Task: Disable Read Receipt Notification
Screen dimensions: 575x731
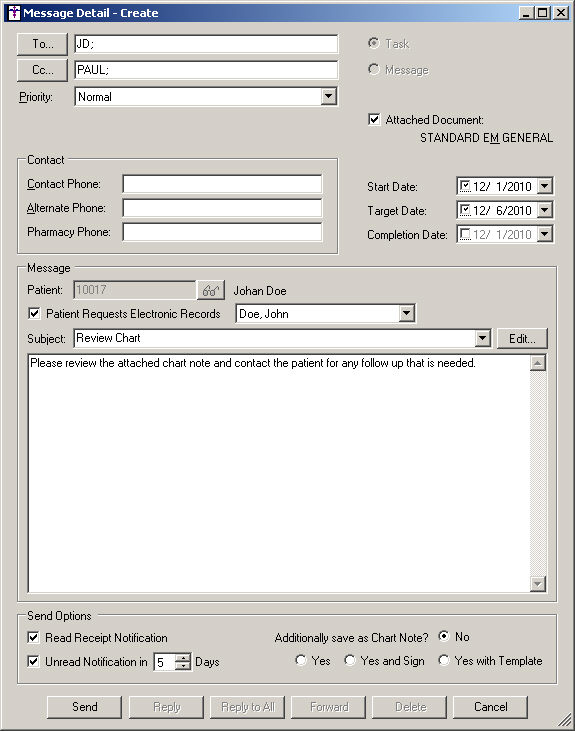Action: point(33,637)
